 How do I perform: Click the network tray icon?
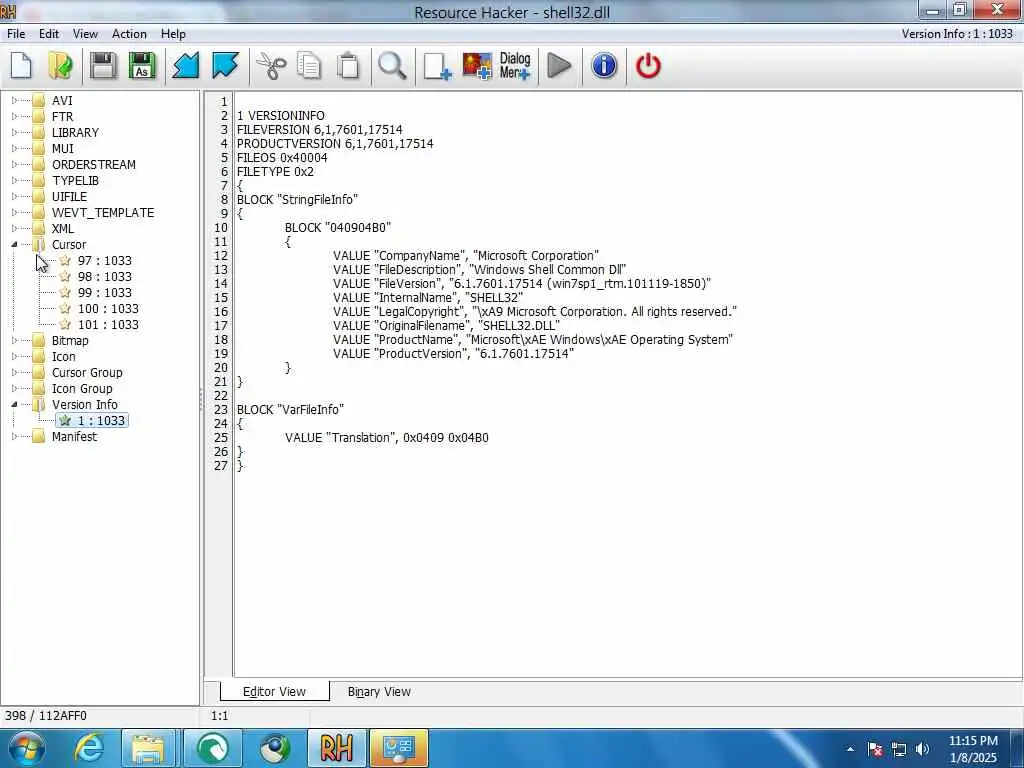click(899, 749)
